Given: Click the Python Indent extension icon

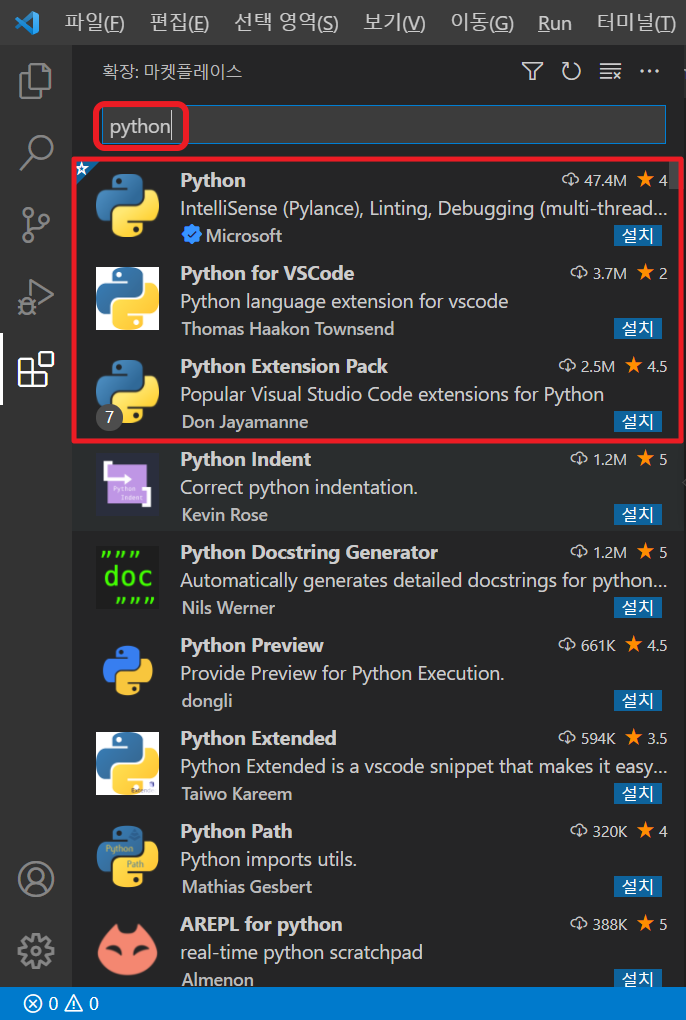Looking at the screenshot, I should (x=127, y=484).
